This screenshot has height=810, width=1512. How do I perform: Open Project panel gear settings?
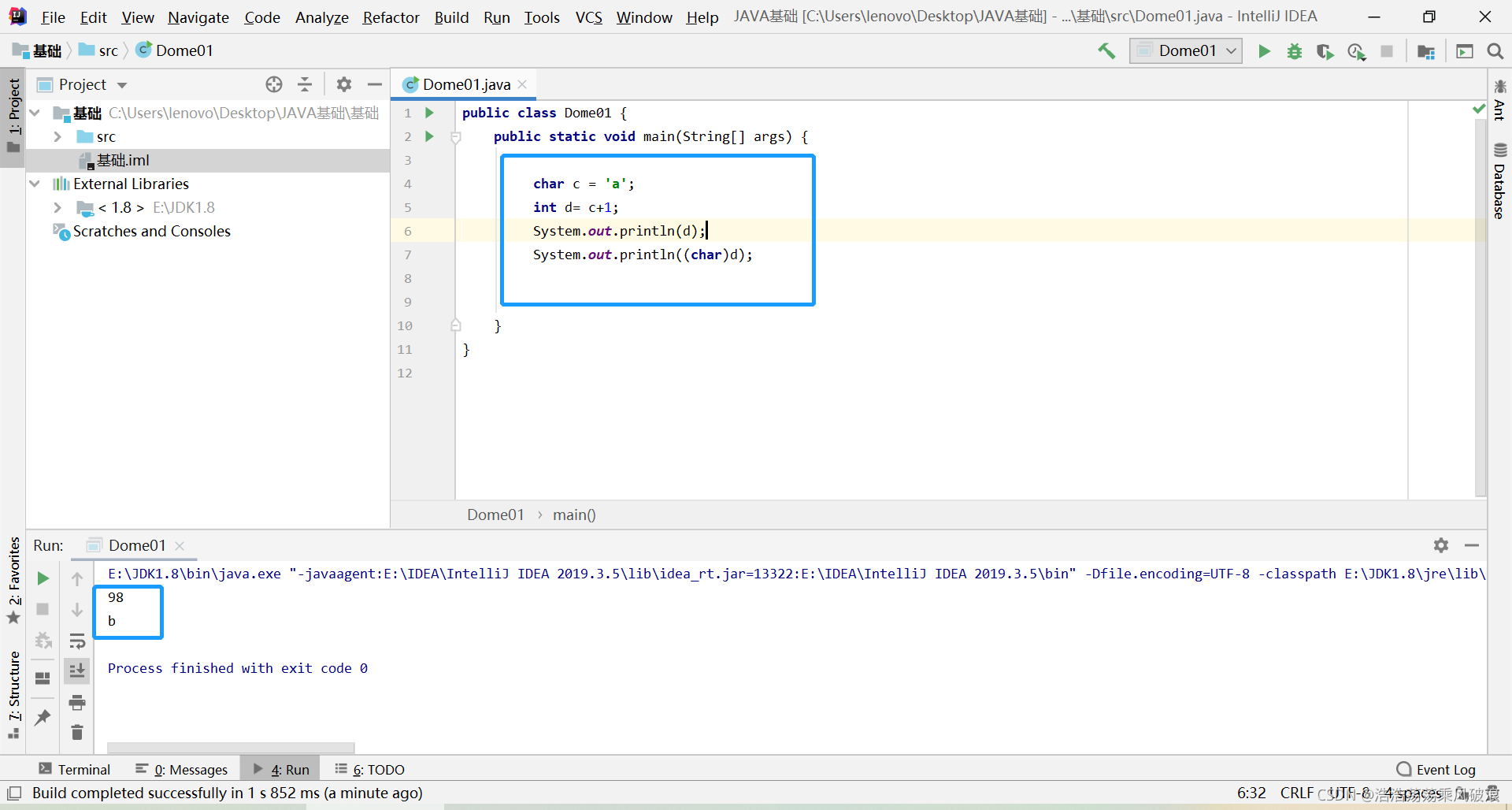point(344,84)
